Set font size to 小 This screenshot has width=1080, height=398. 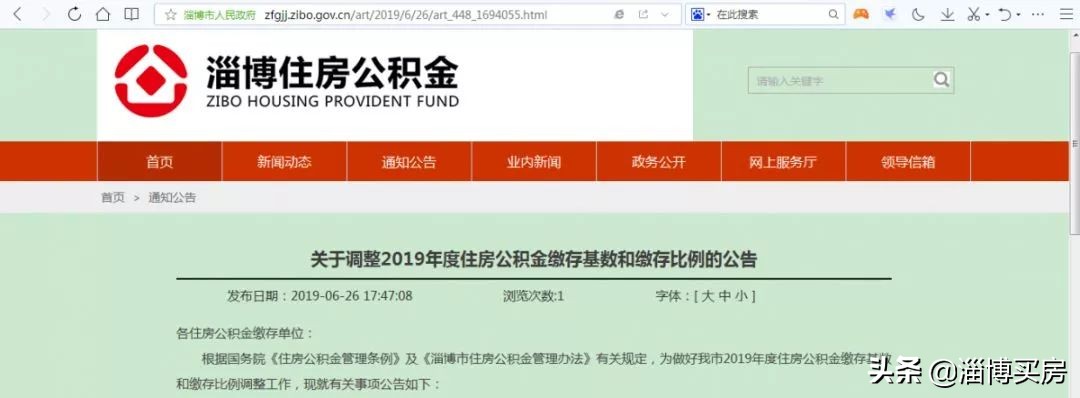[x=740, y=296]
